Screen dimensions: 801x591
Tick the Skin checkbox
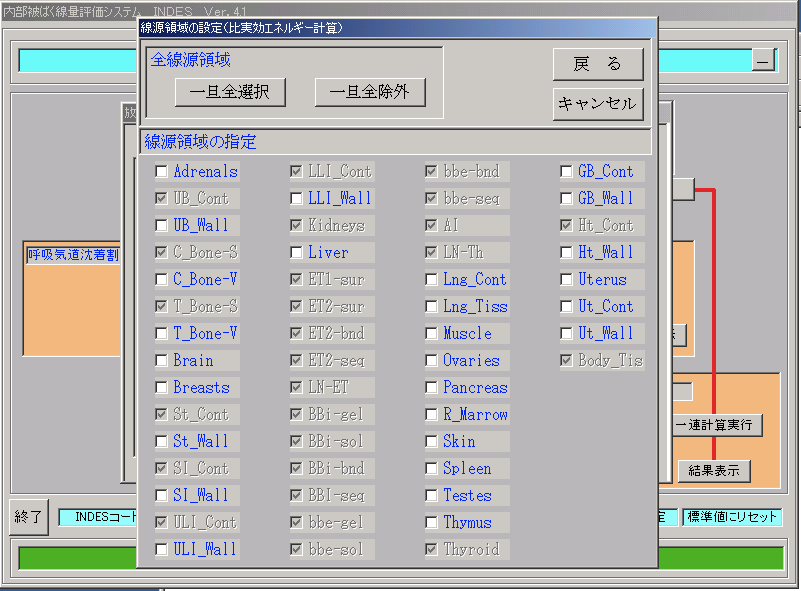431,442
